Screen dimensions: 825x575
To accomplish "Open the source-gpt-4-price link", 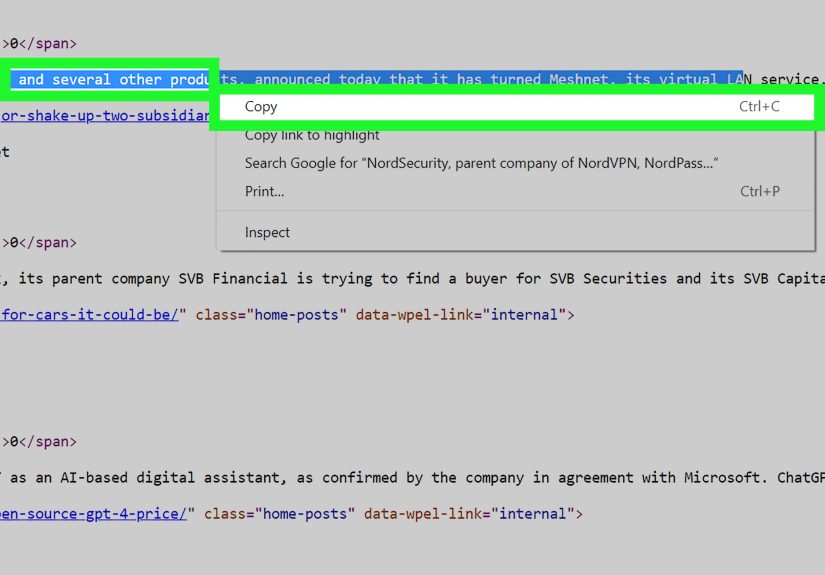I will (x=94, y=514).
